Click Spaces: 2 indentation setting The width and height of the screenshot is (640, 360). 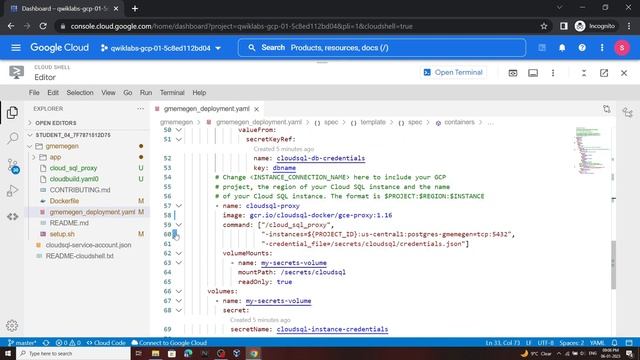pos(571,343)
